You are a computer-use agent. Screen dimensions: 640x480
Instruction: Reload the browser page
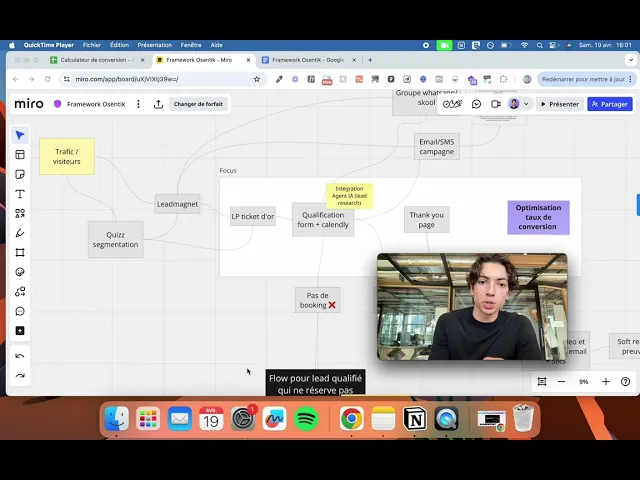47,79
